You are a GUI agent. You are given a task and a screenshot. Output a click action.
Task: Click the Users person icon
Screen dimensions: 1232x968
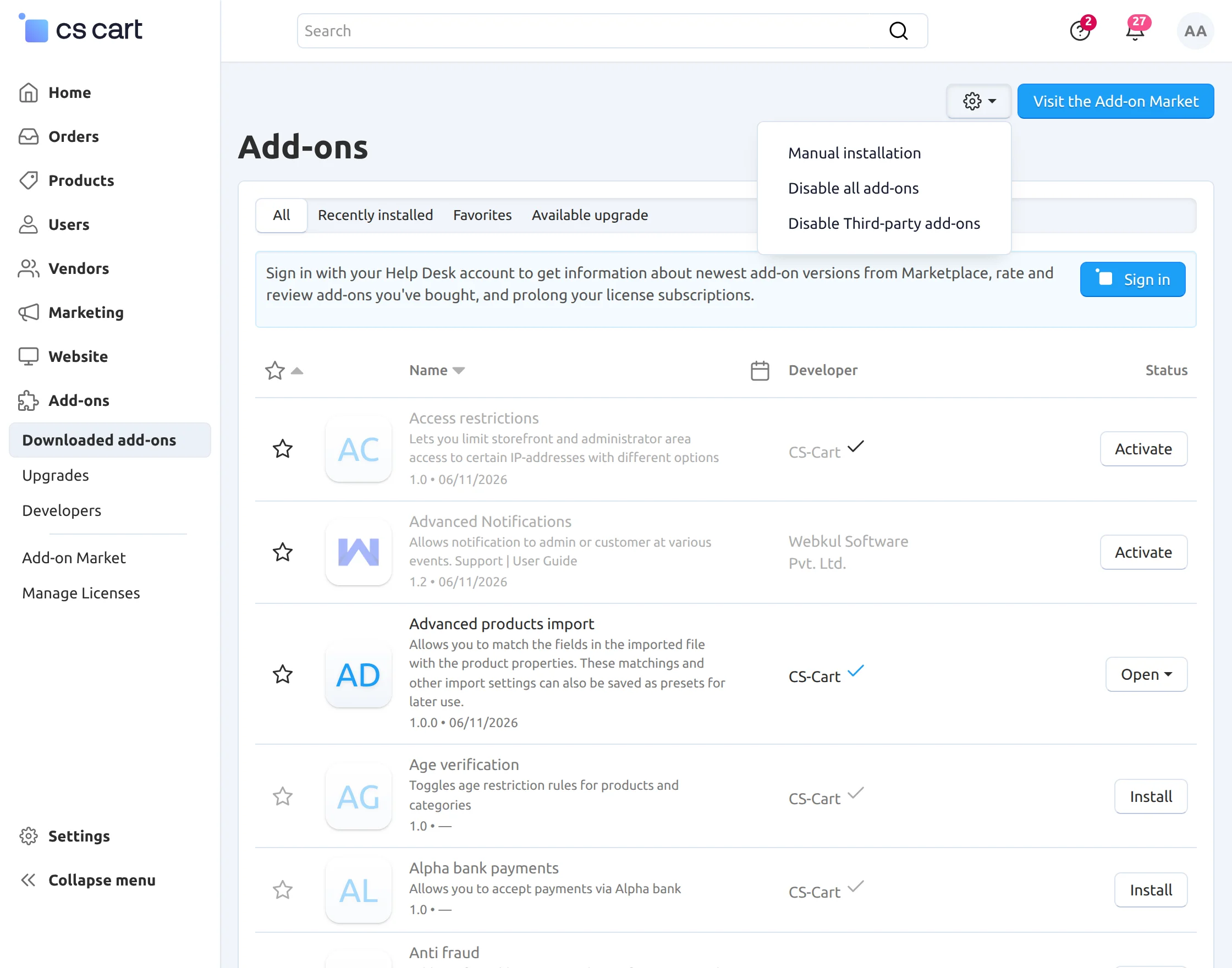coord(29,224)
